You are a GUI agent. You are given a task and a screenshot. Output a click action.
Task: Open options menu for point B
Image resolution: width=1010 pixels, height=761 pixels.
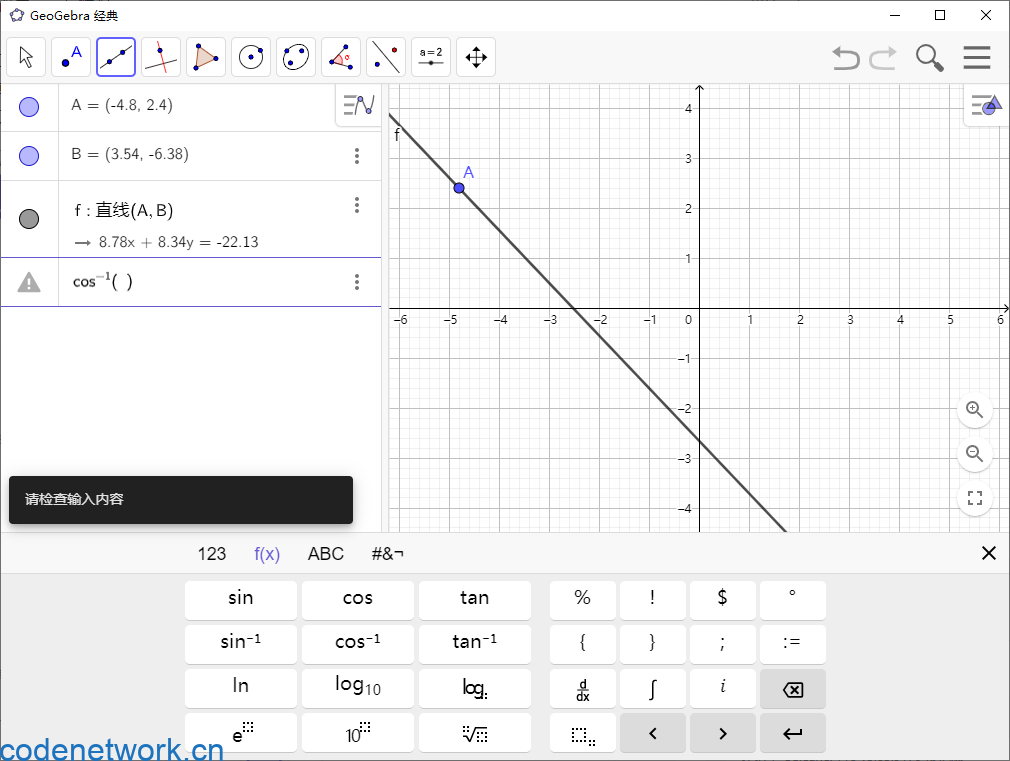tap(357, 156)
